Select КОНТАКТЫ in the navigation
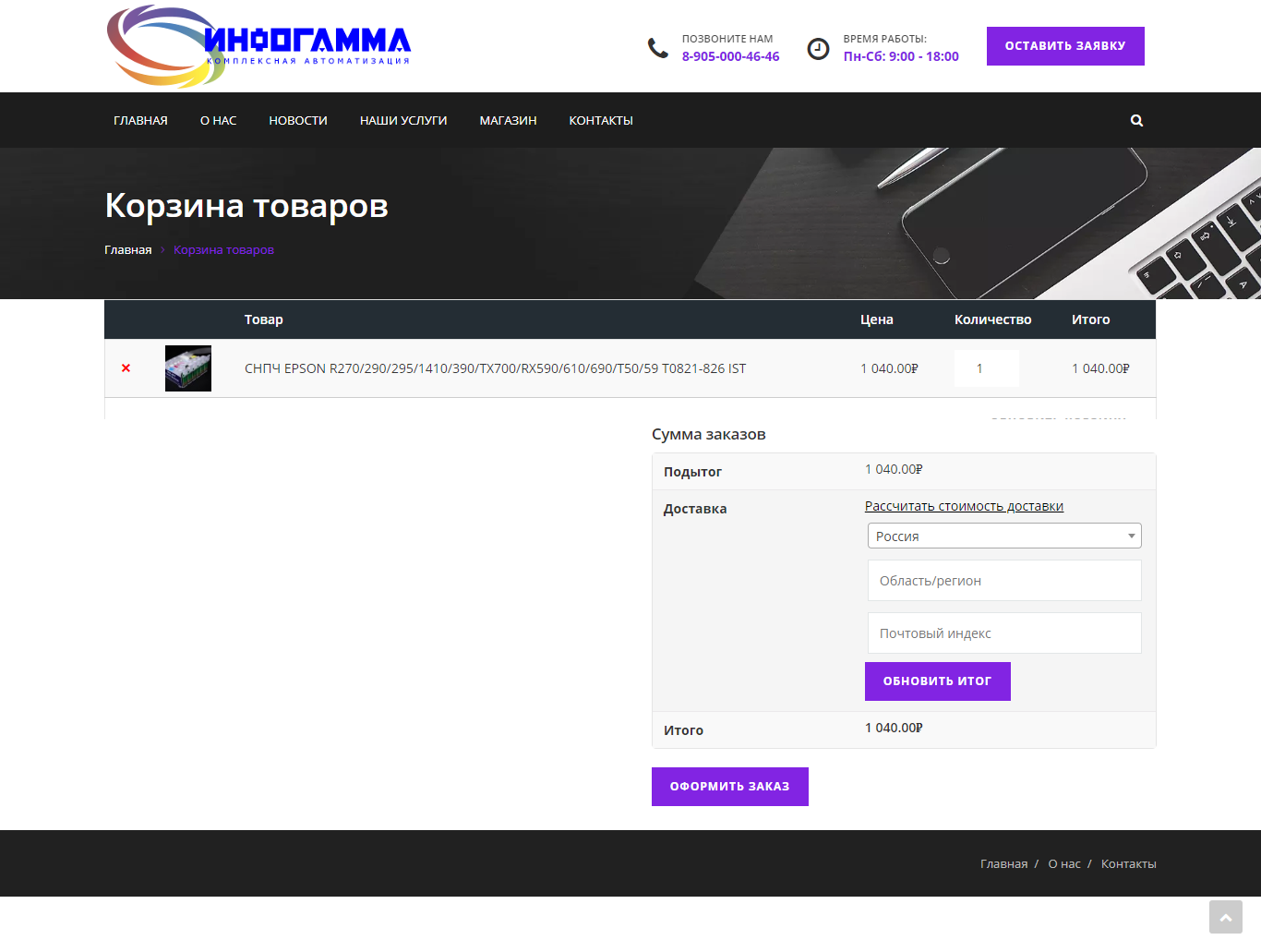Screen dimensions: 1261x952 (x=601, y=120)
